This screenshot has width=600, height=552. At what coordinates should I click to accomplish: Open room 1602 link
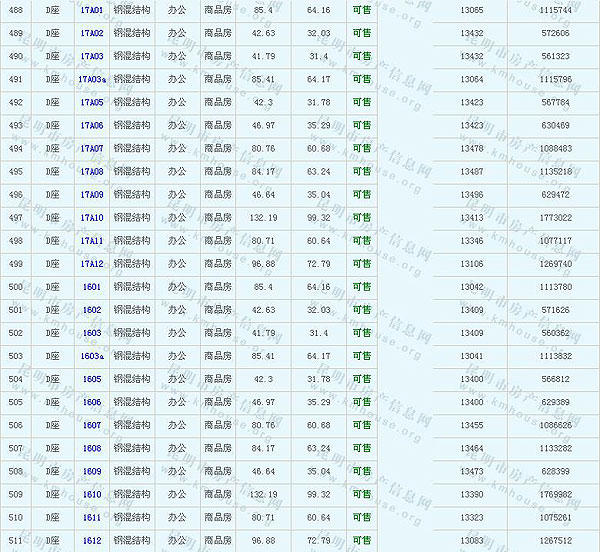92,310
